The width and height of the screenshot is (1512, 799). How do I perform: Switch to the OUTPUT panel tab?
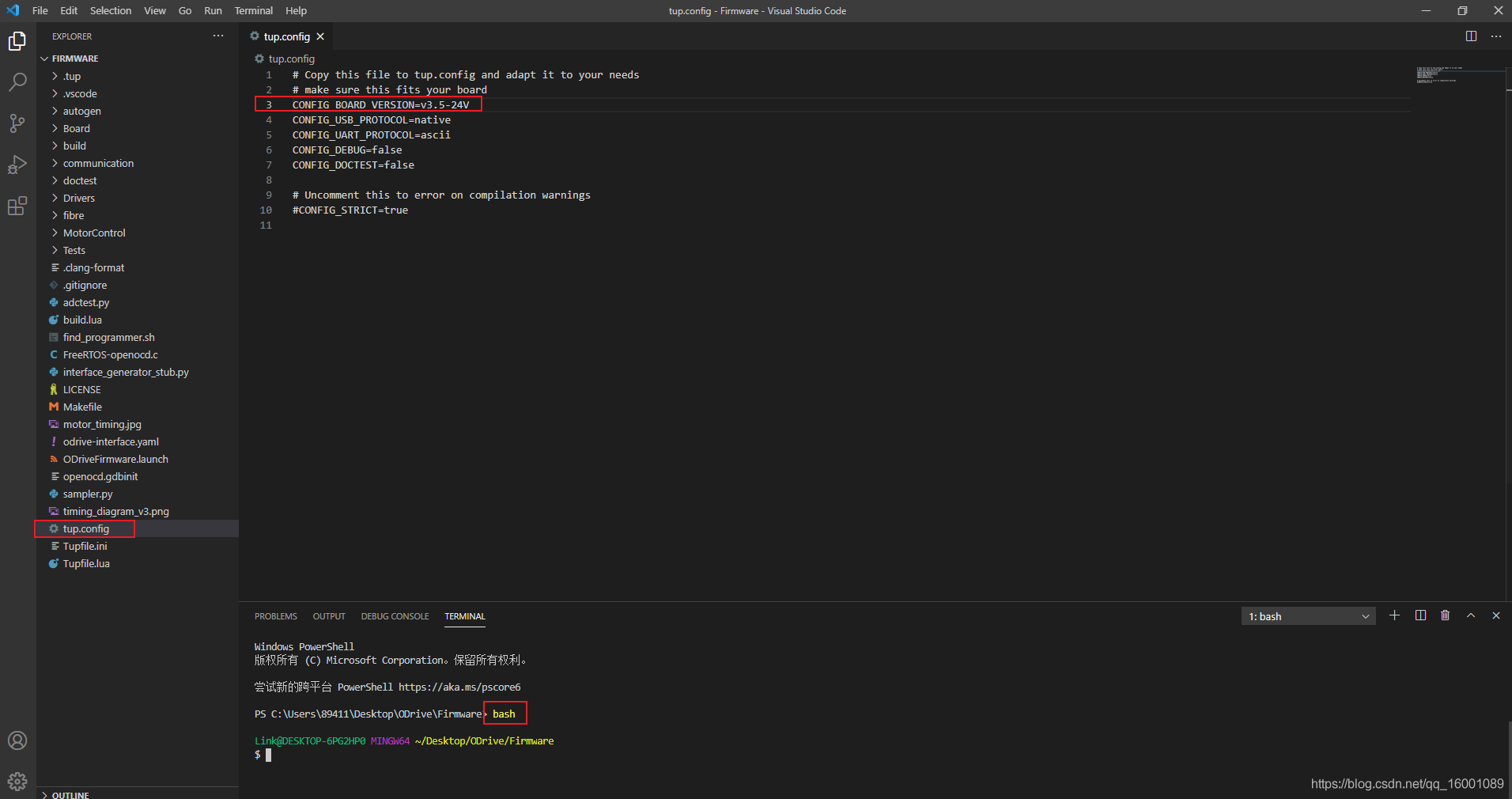(x=329, y=616)
